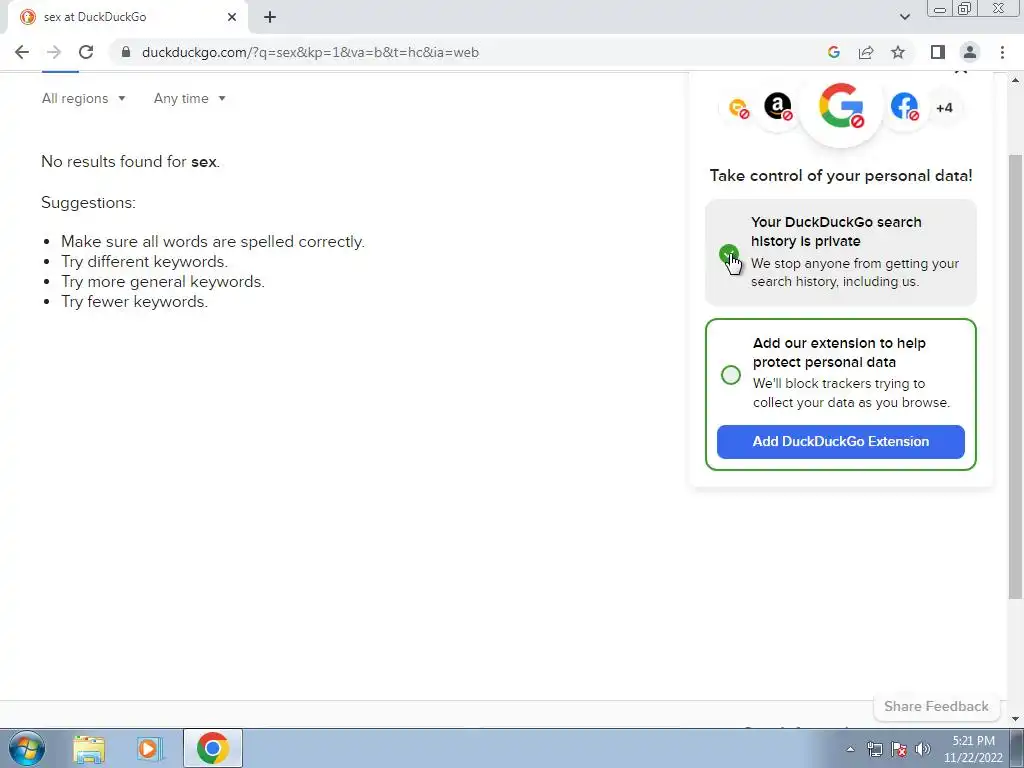Select the 'sex at DuckDuckGo' tab
This screenshot has height=768, width=1024.
coord(127,18)
